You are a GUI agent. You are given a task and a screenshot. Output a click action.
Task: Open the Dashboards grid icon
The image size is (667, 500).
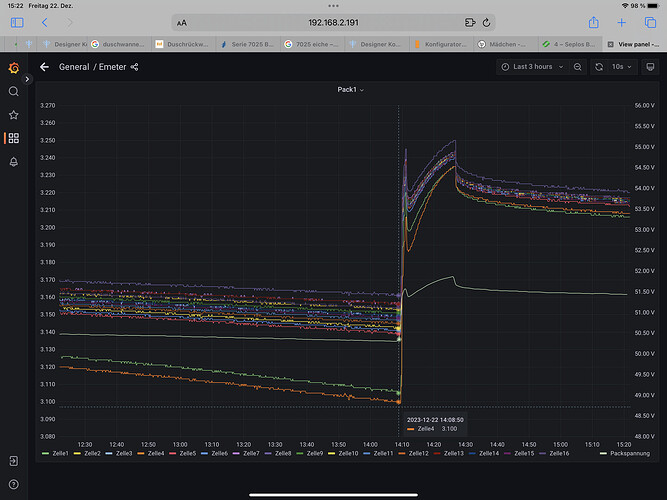pos(13,138)
